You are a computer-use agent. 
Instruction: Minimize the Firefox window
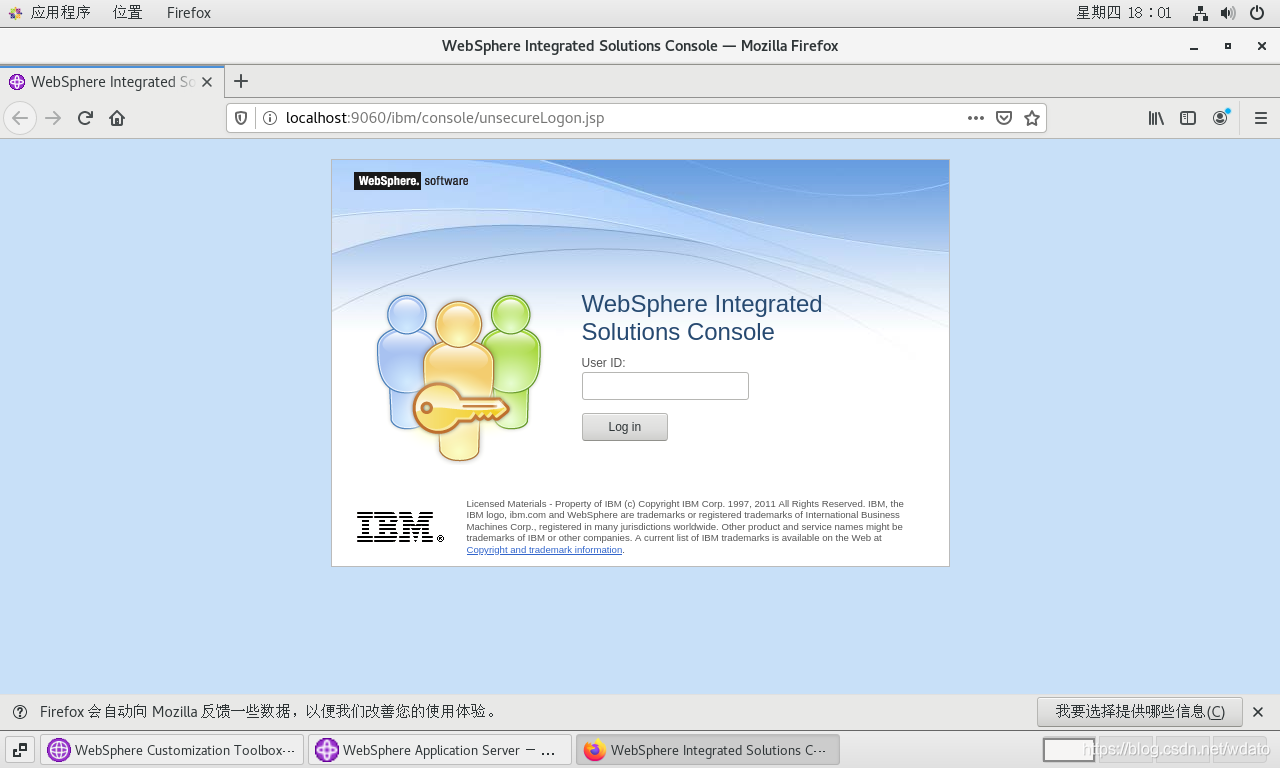1194,46
